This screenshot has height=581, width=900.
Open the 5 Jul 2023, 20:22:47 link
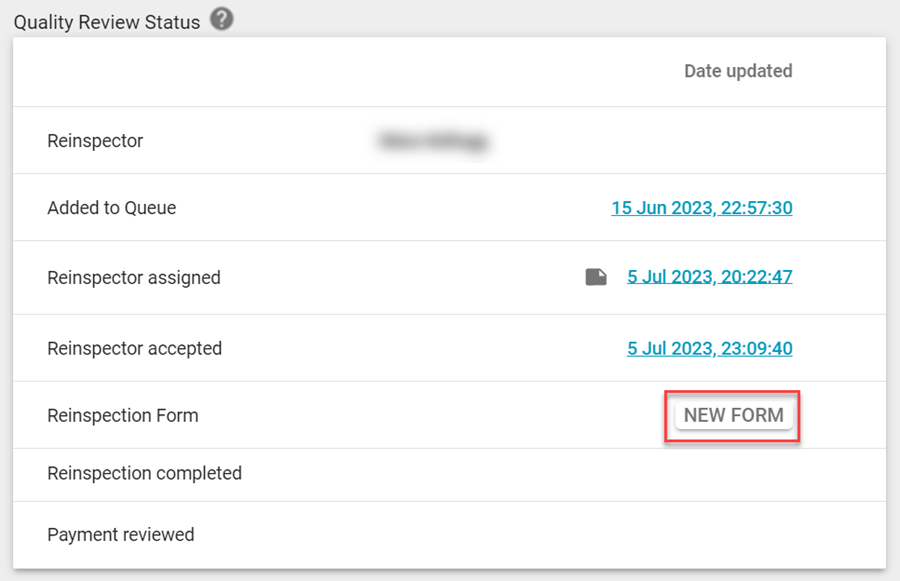click(709, 277)
